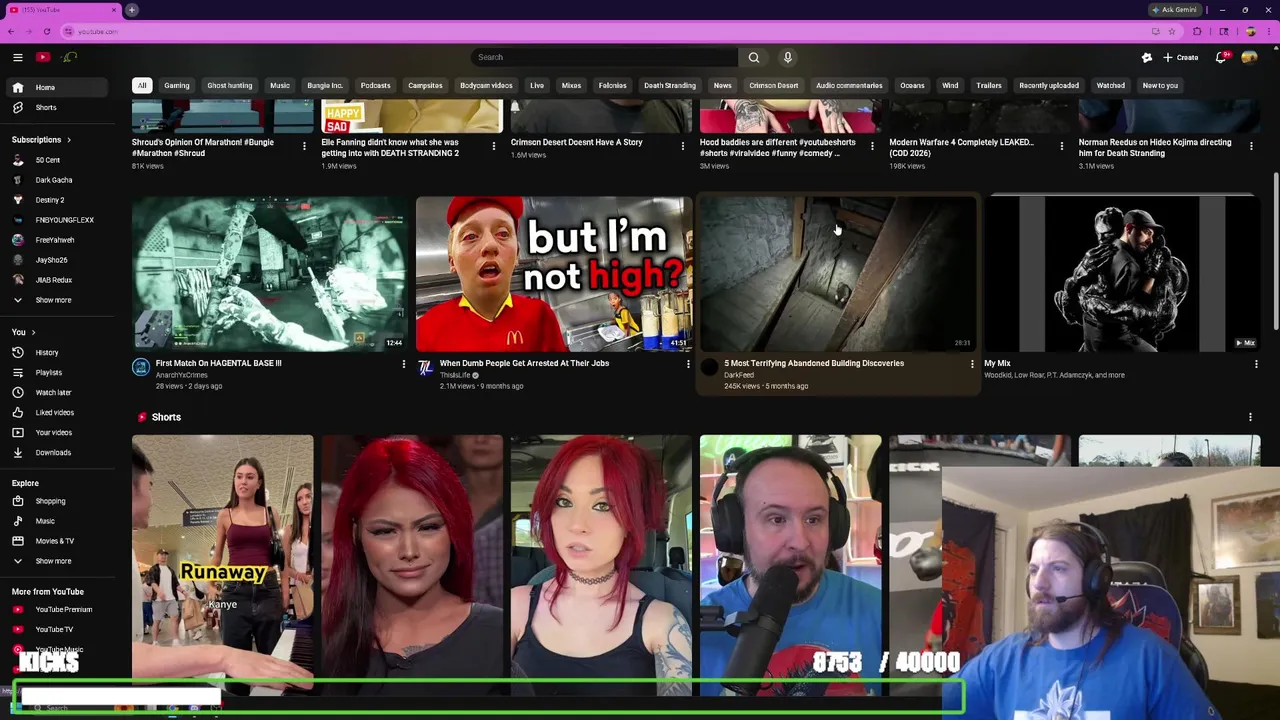Open 'but I'm not high?' video thumbnail
1280x720 pixels.
[554, 274]
